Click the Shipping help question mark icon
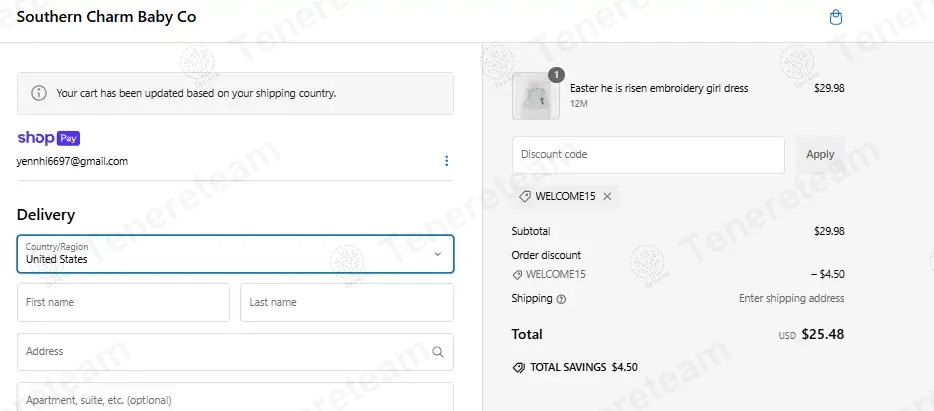934x411 pixels. [561, 299]
